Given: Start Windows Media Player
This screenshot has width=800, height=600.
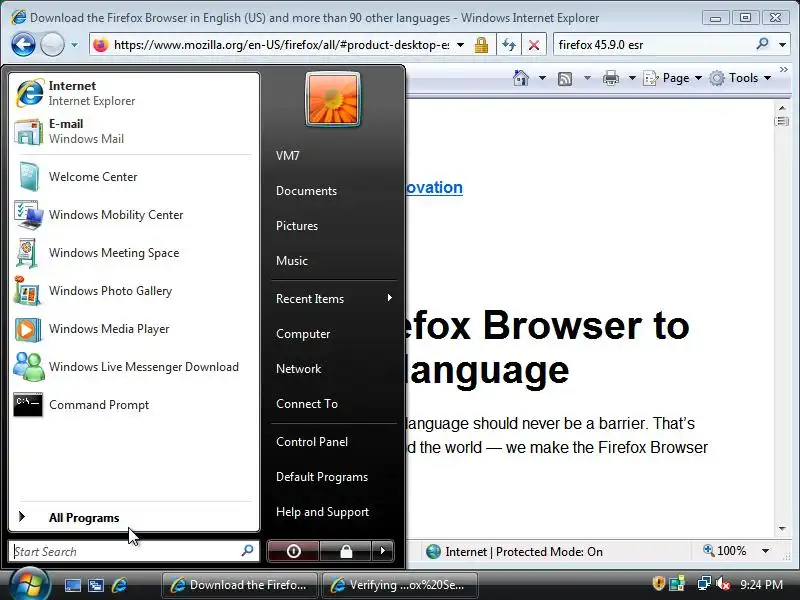Looking at the screenshot, I should tap(134, 329).
